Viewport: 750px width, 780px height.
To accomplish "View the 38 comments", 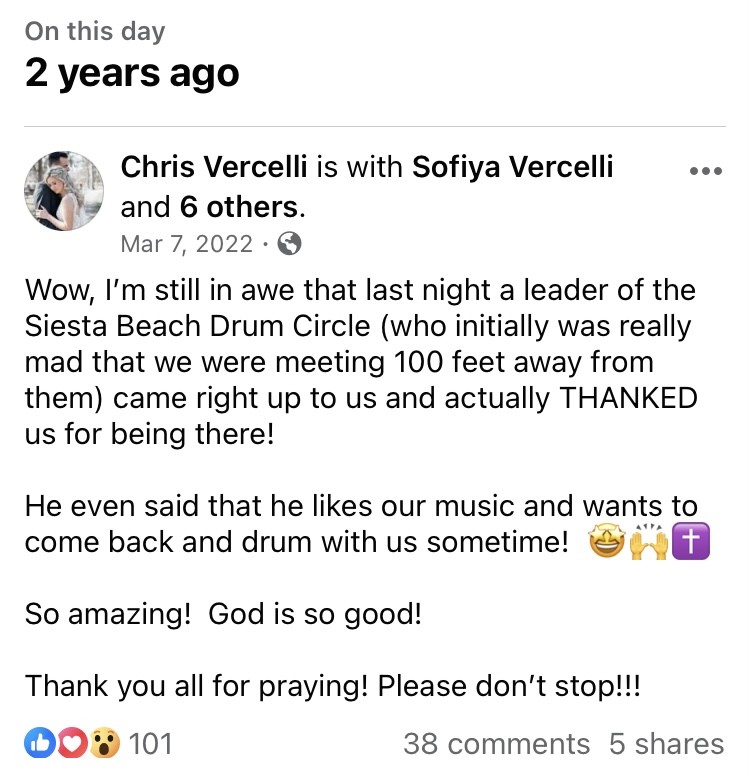I will [496, 744].
